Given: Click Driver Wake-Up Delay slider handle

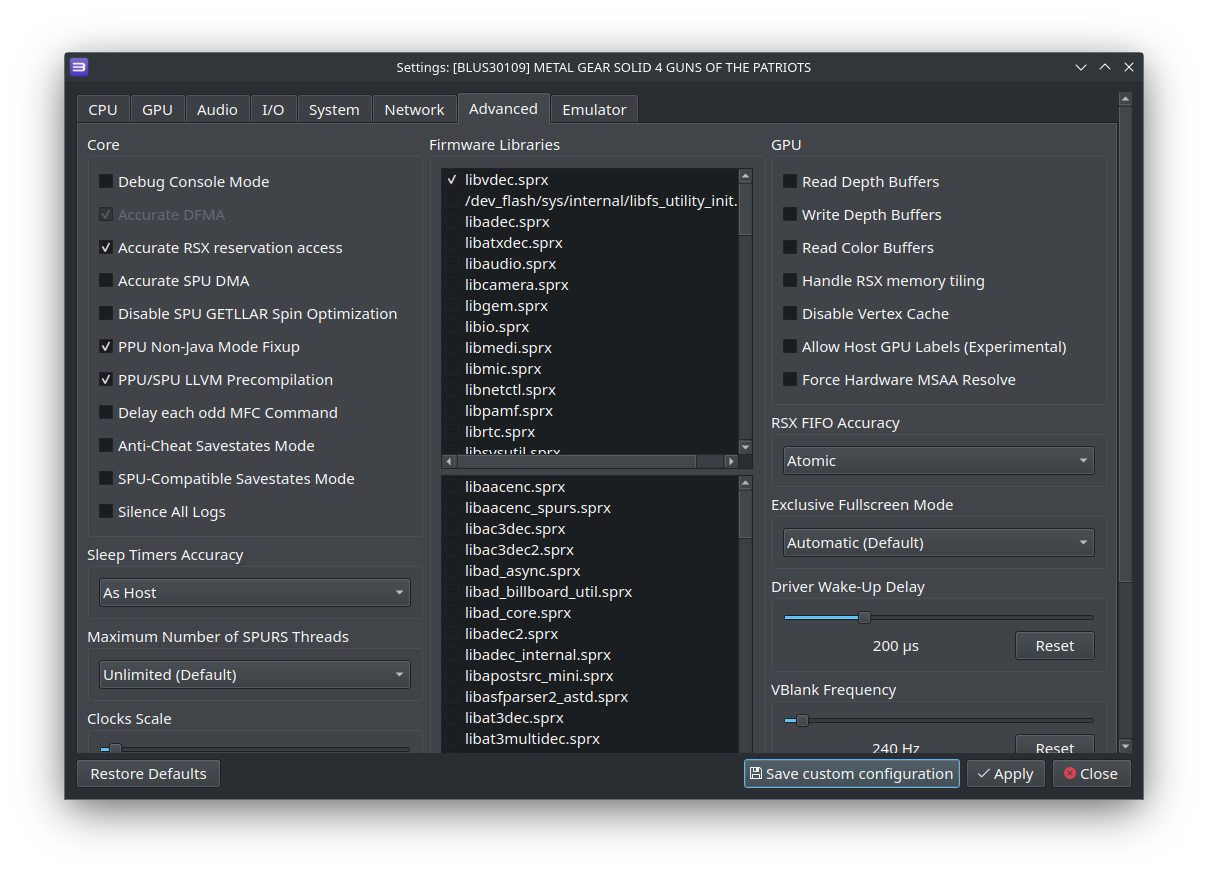Looking at the screenshot, I should (864, 617).
